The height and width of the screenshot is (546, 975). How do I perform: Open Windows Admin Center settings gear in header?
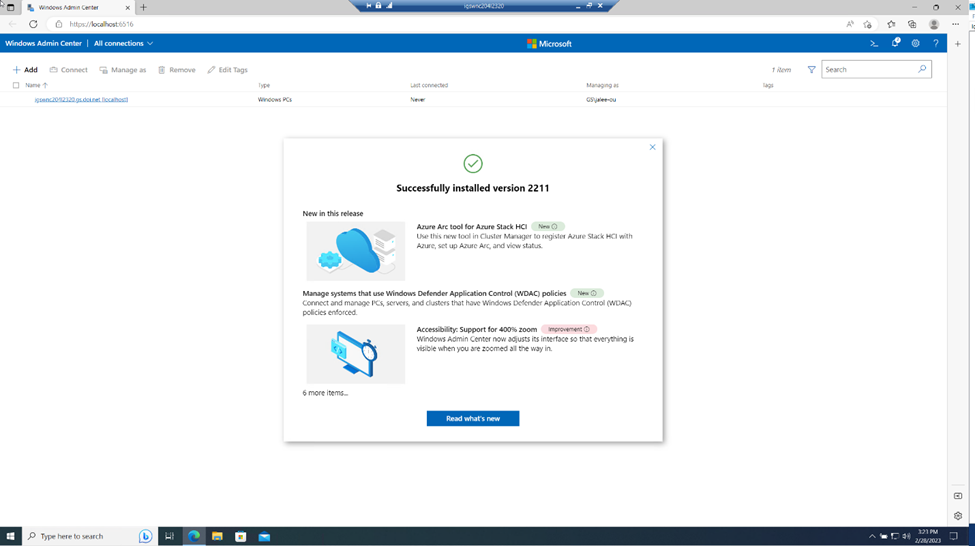(x=915, y=44)
